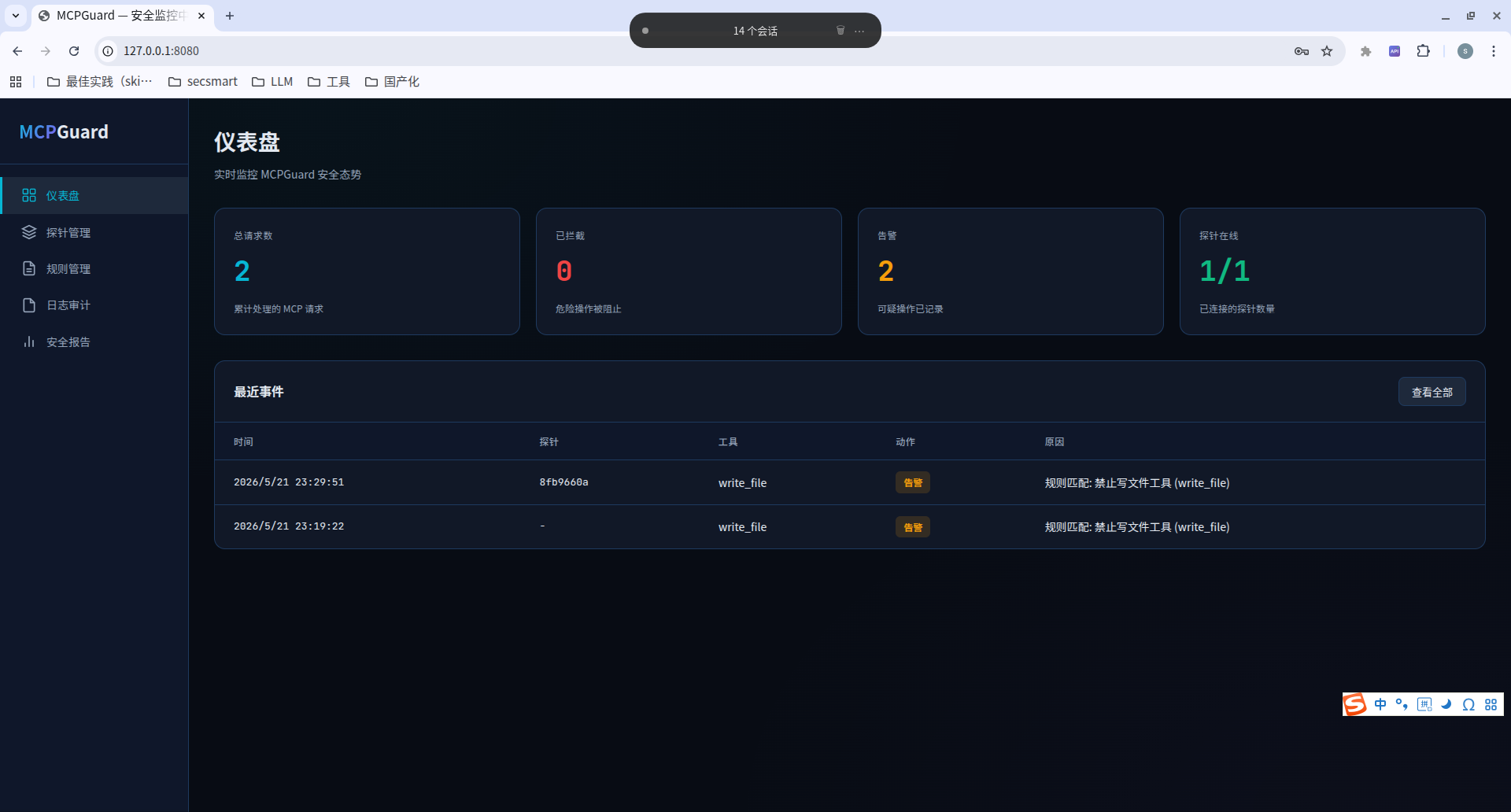Viewport: 1511px width, 812px height.
Task: Open the 国产化 bookmark folder
Action: 392,82
